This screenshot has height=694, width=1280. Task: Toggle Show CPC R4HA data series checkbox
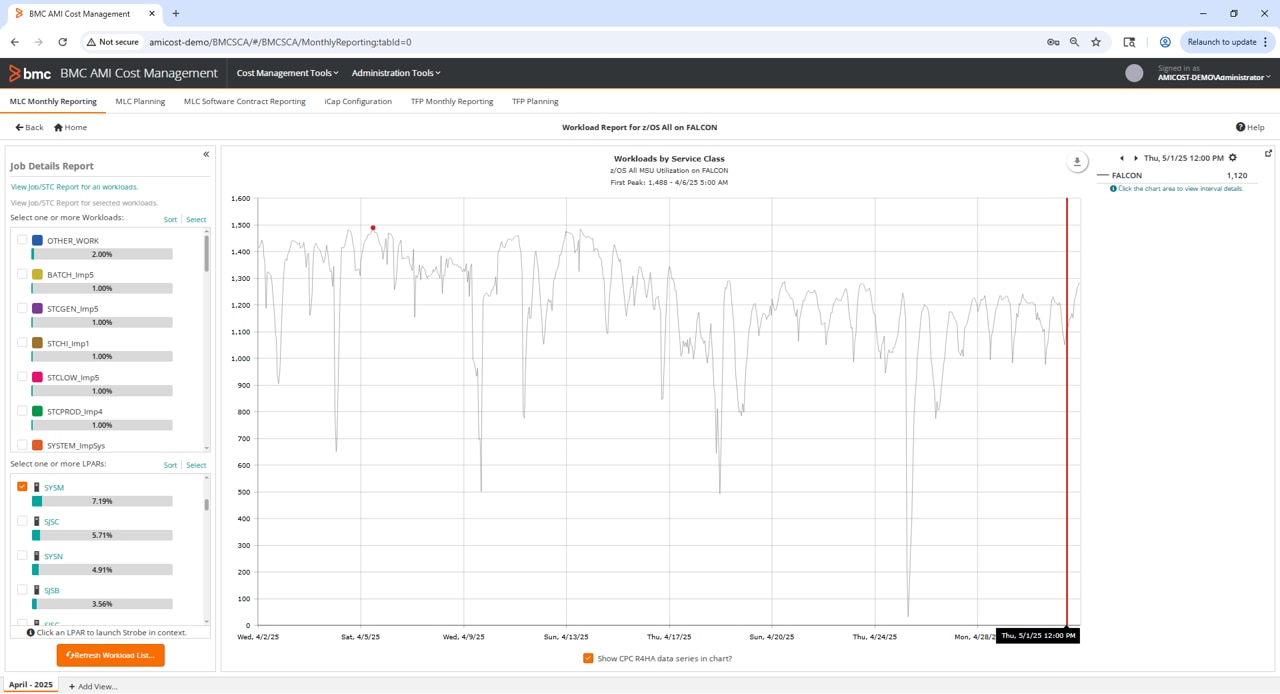(588, 658)
